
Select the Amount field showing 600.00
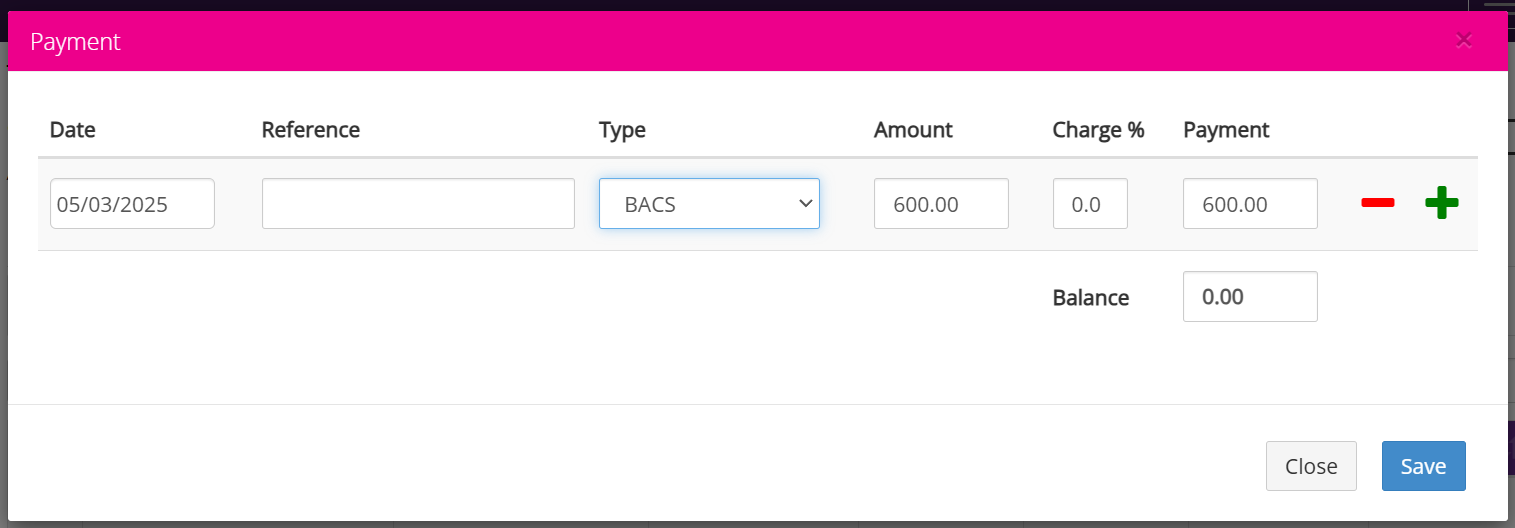click(x=941, y=204)
